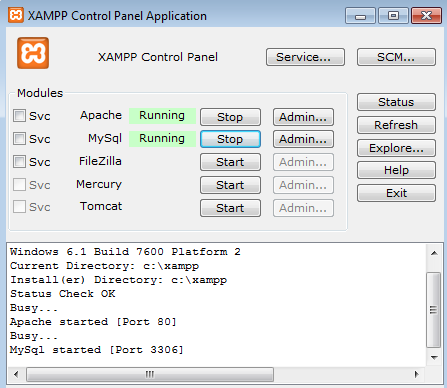Click the greyed FileZilla Admin button
447x388 pixels.
click(x=303, y=162)
